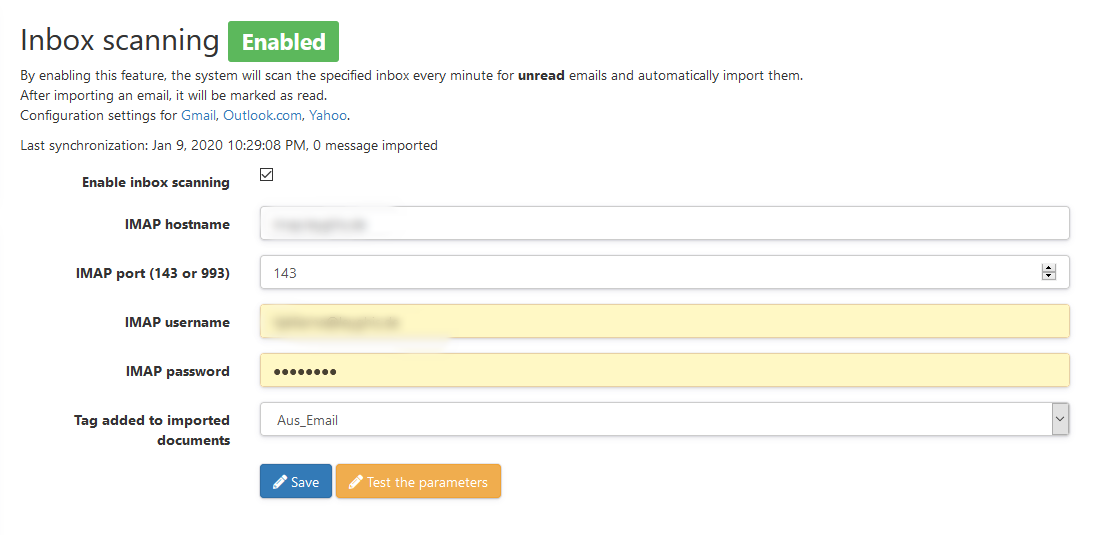Click the IMAP port (143 or 993) label
1115x535 pixels.
pyautogui.click(x=153, y=273)
